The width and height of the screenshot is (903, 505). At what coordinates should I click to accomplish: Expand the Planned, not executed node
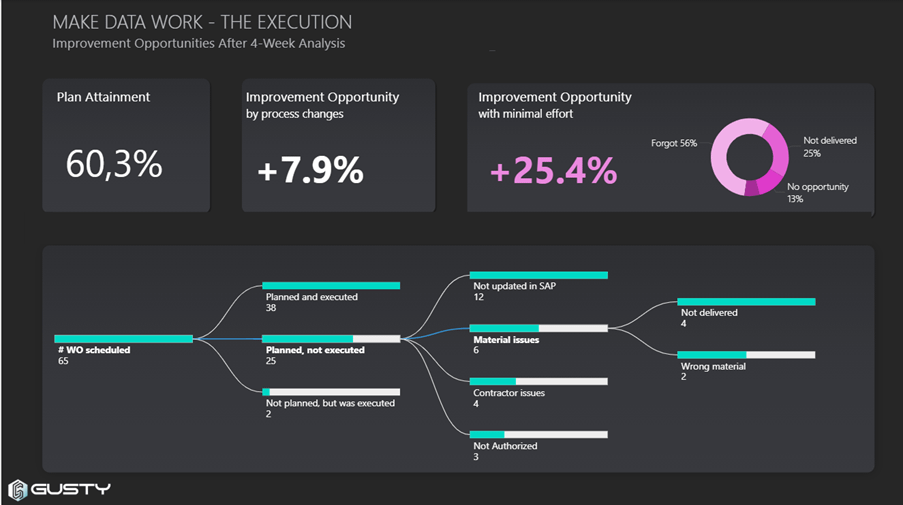click(331, 339)
